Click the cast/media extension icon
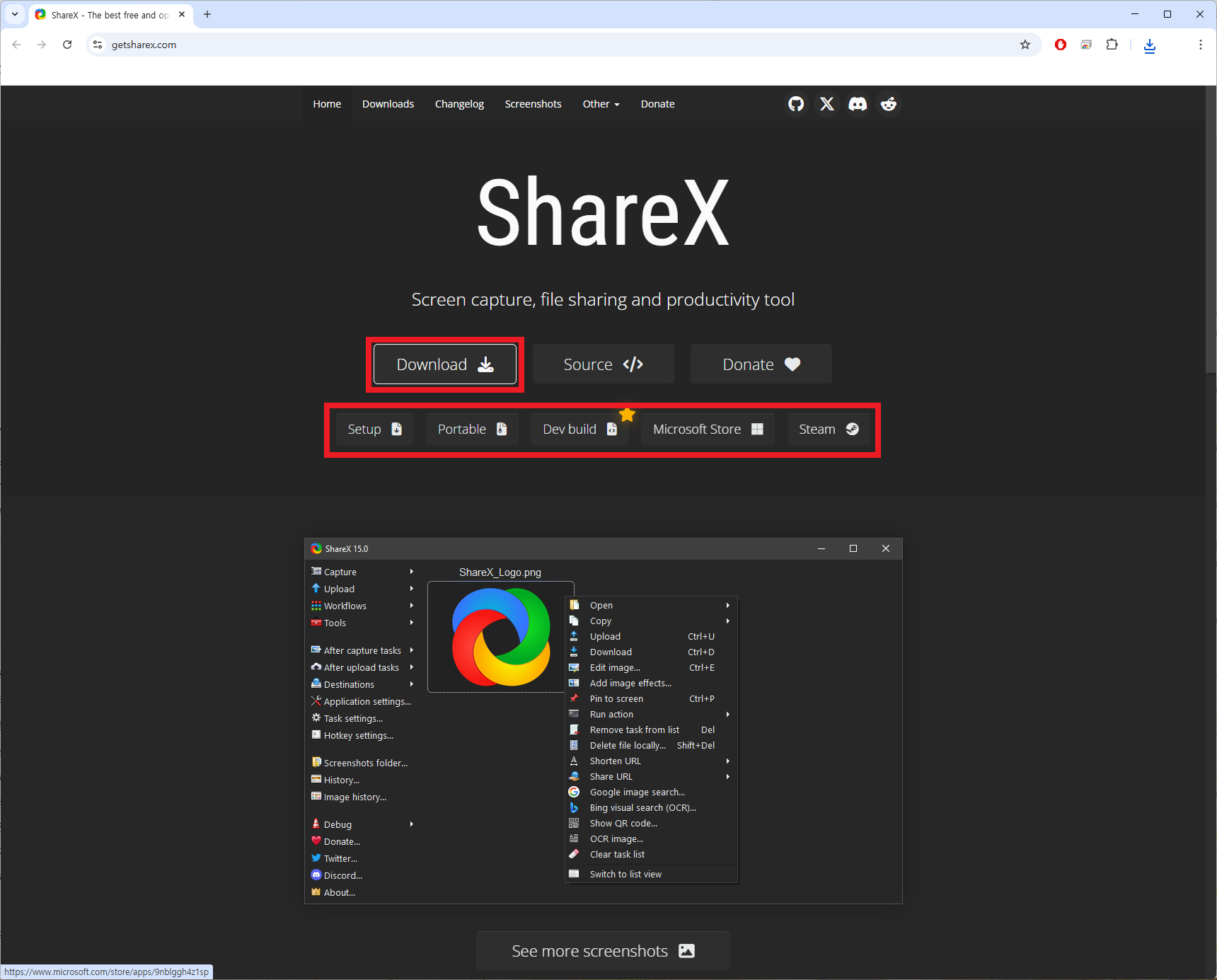Screen dimensions: 1217x980 (1086, 45)
